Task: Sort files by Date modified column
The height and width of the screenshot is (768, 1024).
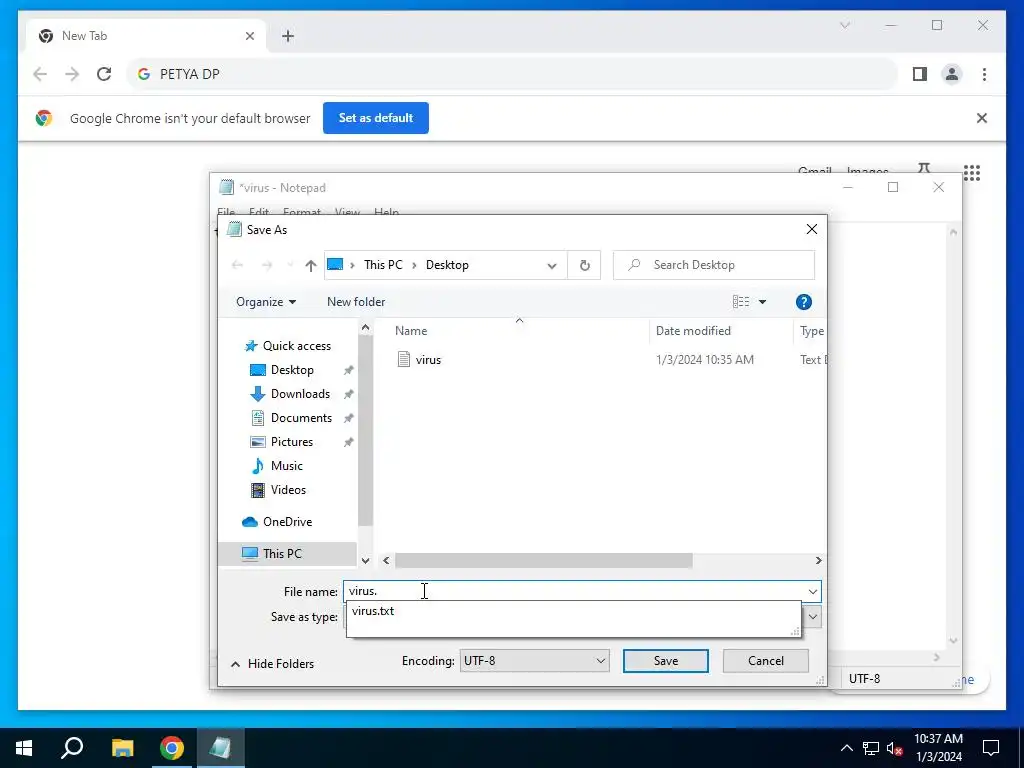Action: [x=693, y=331]
